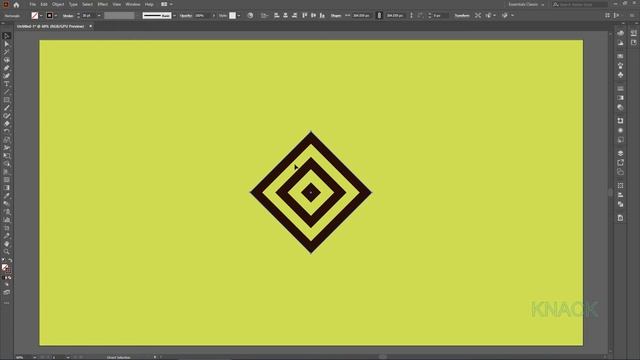The image size is (640, 360).
Task: Select the Direct Selection tool
Action: click(7, 44)
